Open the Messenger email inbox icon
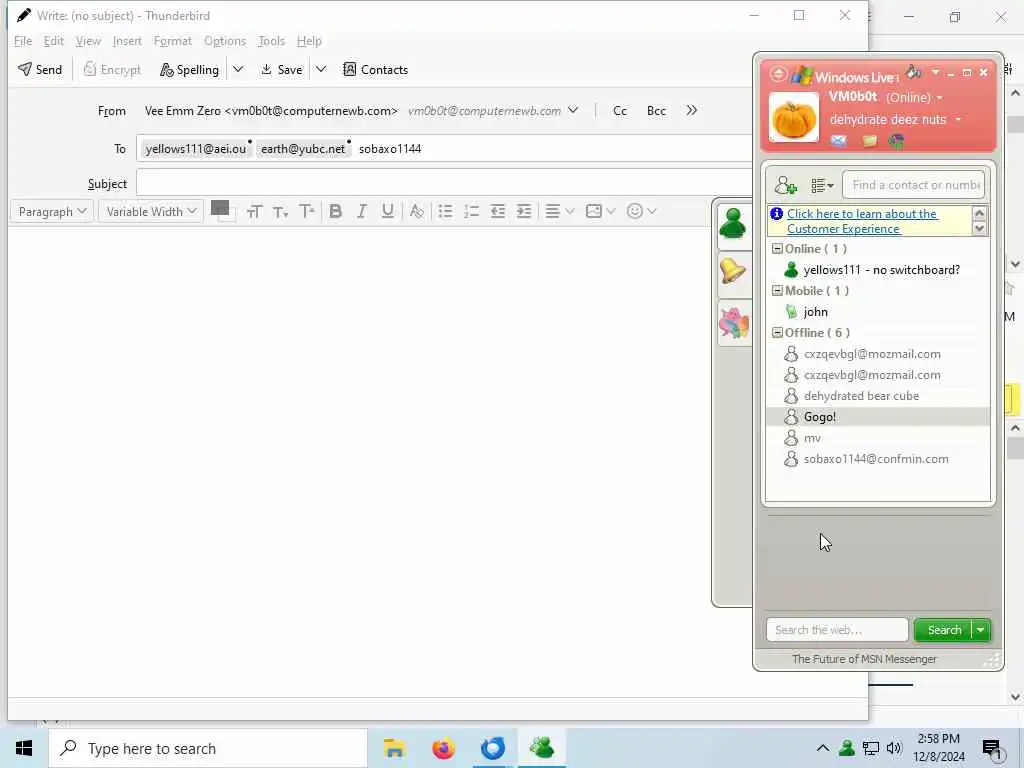 pyautogui.click(x=839, y=140)
